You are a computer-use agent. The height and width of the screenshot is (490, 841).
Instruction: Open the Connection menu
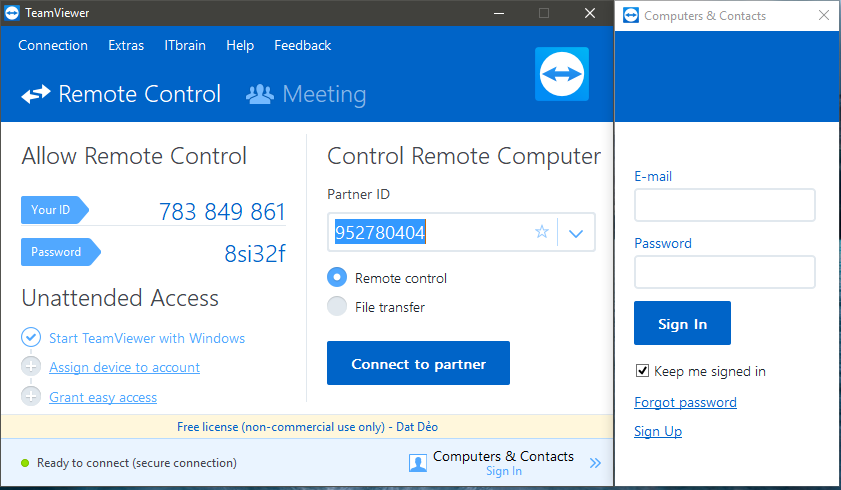click(x=53, y=46)
